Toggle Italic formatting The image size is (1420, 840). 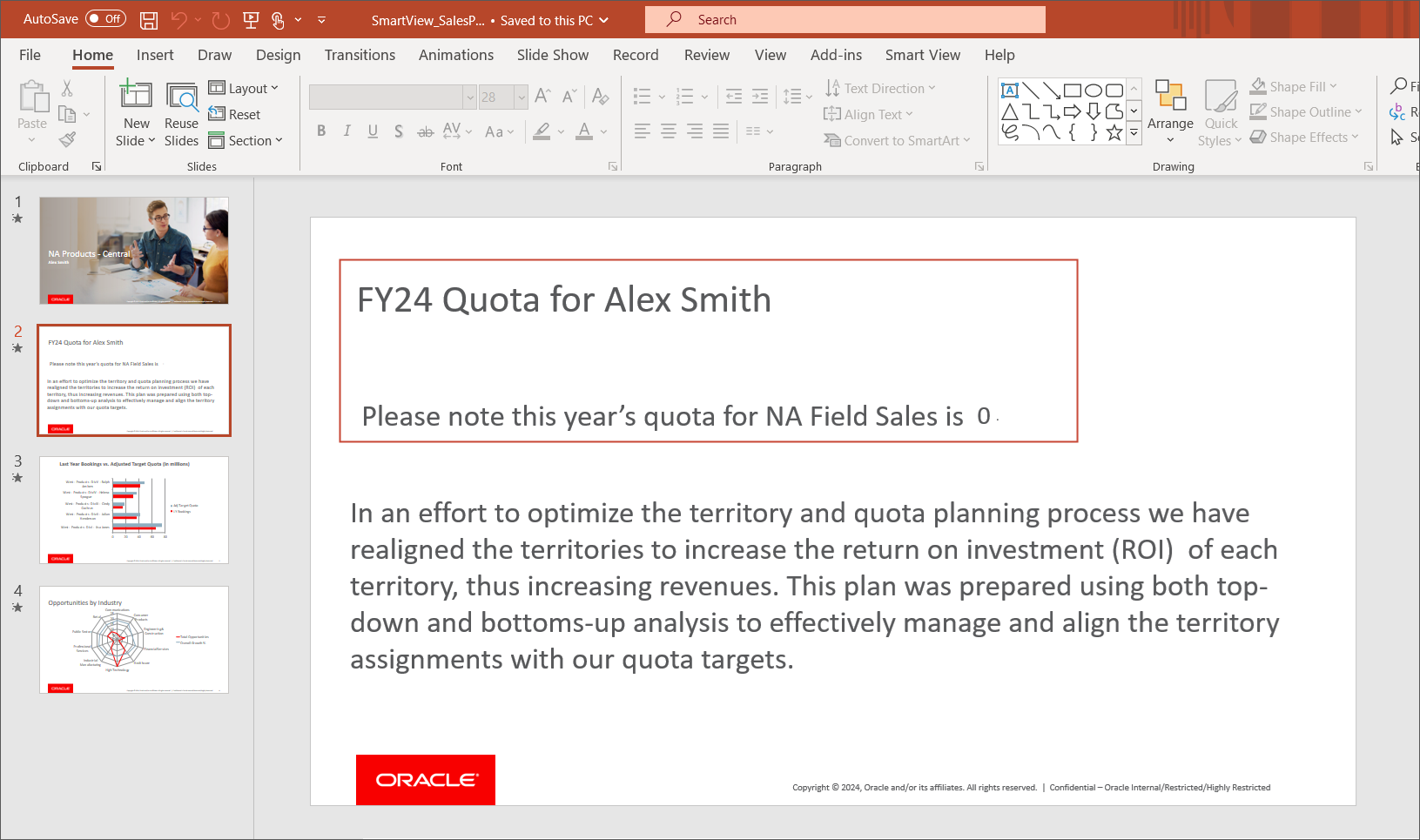tap(347, 131)
